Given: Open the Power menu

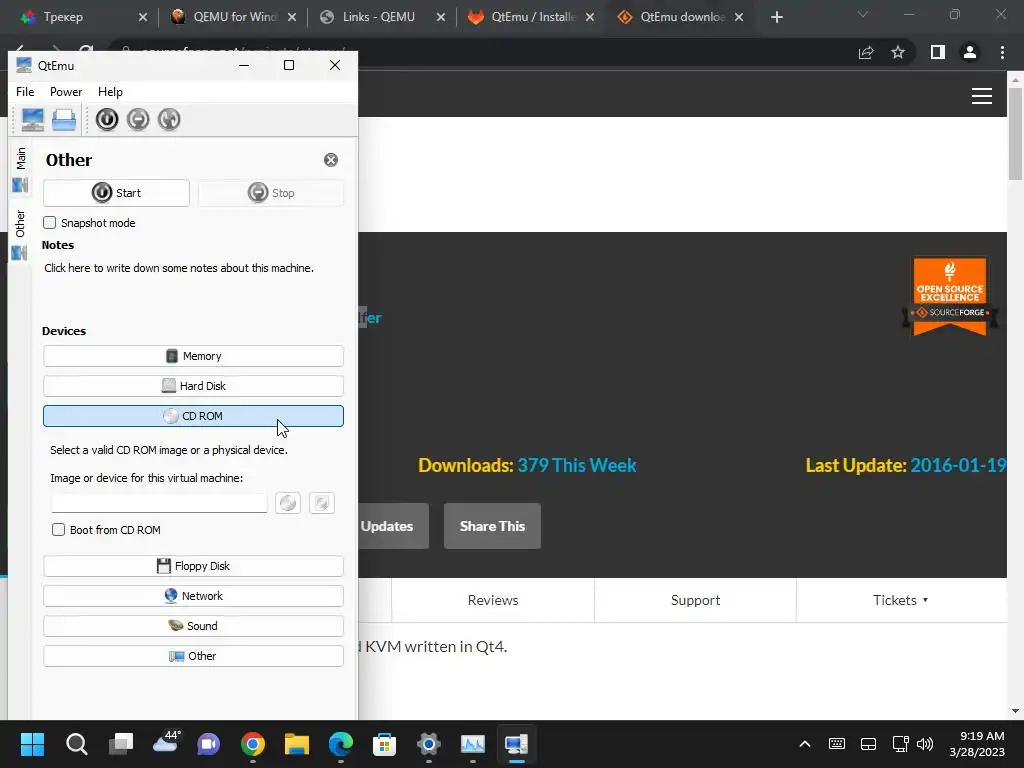Looking at the screenshot, I should pyautogui.click(x=66, y=92).
